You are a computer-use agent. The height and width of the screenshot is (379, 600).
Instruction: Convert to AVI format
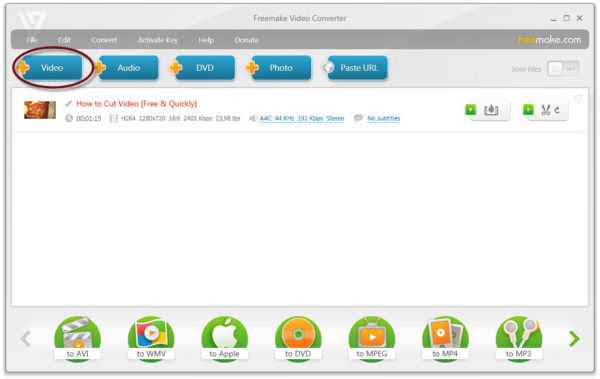point(77,338)
